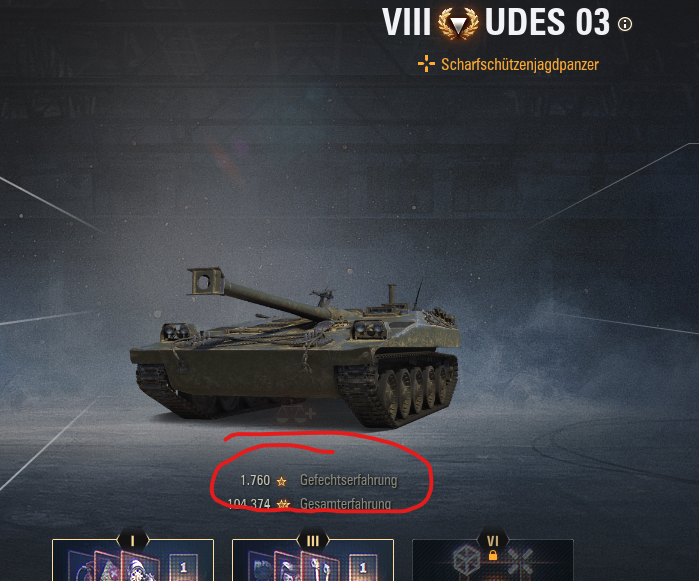Click the tier VIII label
Screen dimensions: 699x581
406,22
